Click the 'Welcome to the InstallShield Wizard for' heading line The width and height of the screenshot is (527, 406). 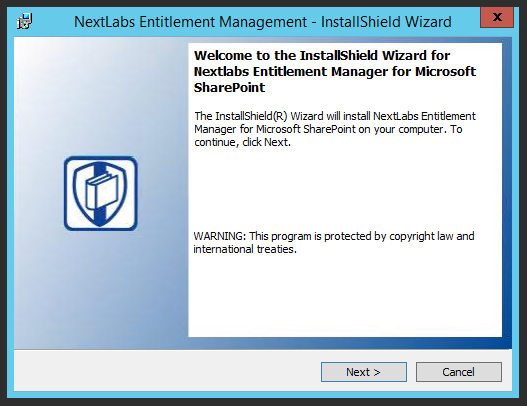pyautogui.click(x=322, y=55)
